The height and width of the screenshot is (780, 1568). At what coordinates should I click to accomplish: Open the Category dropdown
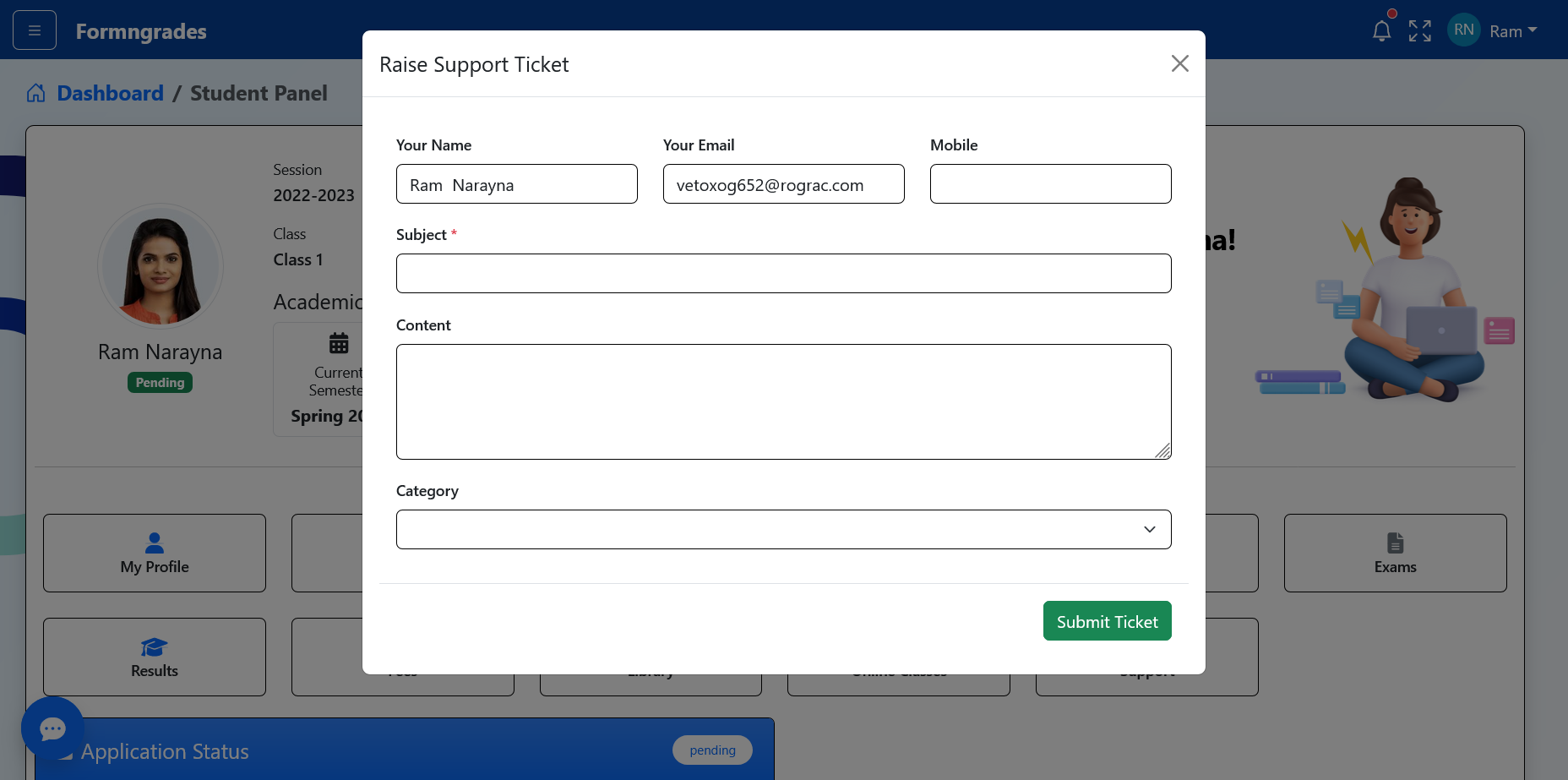pos(783,529)
